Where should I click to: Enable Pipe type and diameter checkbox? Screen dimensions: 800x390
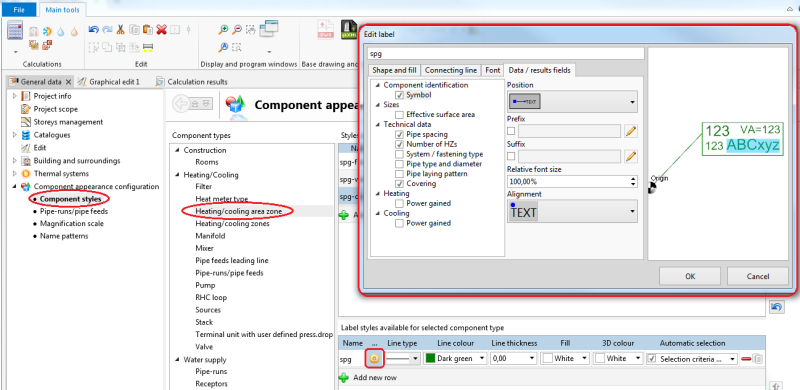399,164
